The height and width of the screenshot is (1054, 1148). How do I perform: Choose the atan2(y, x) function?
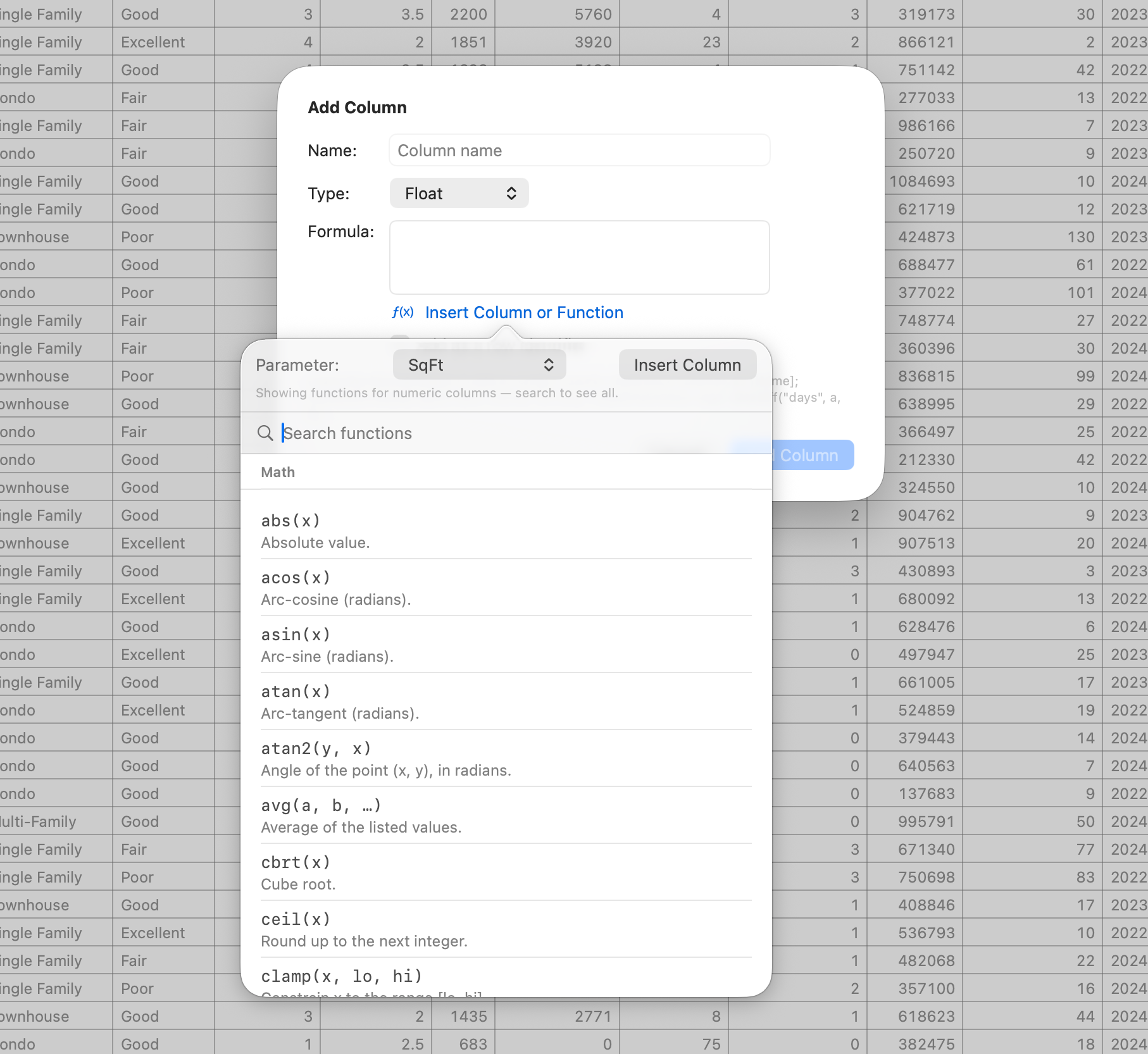coord(506,759)
